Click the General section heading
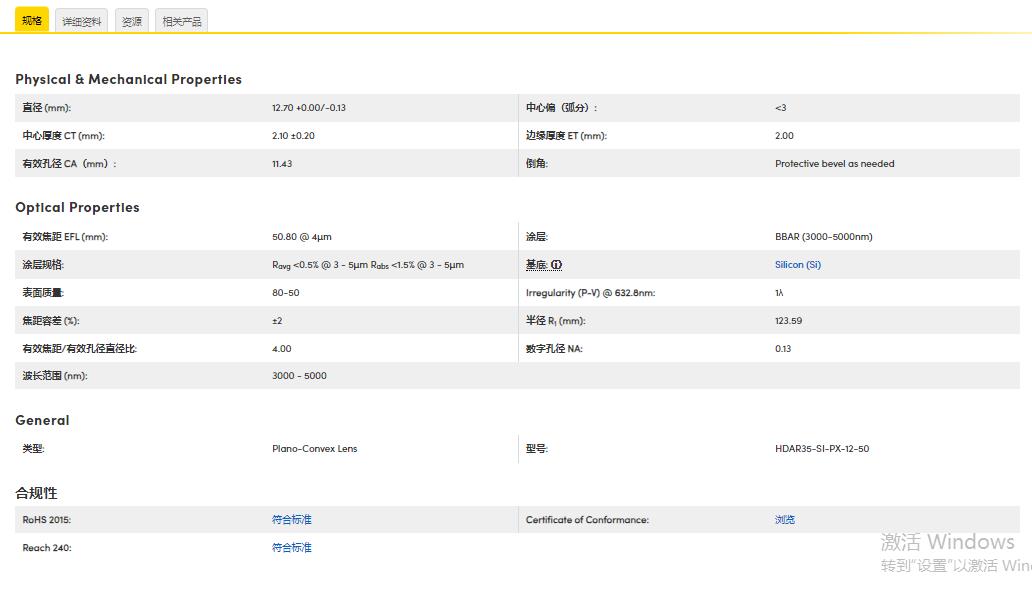Screen dimensions: 1032x591 (42, 421)
